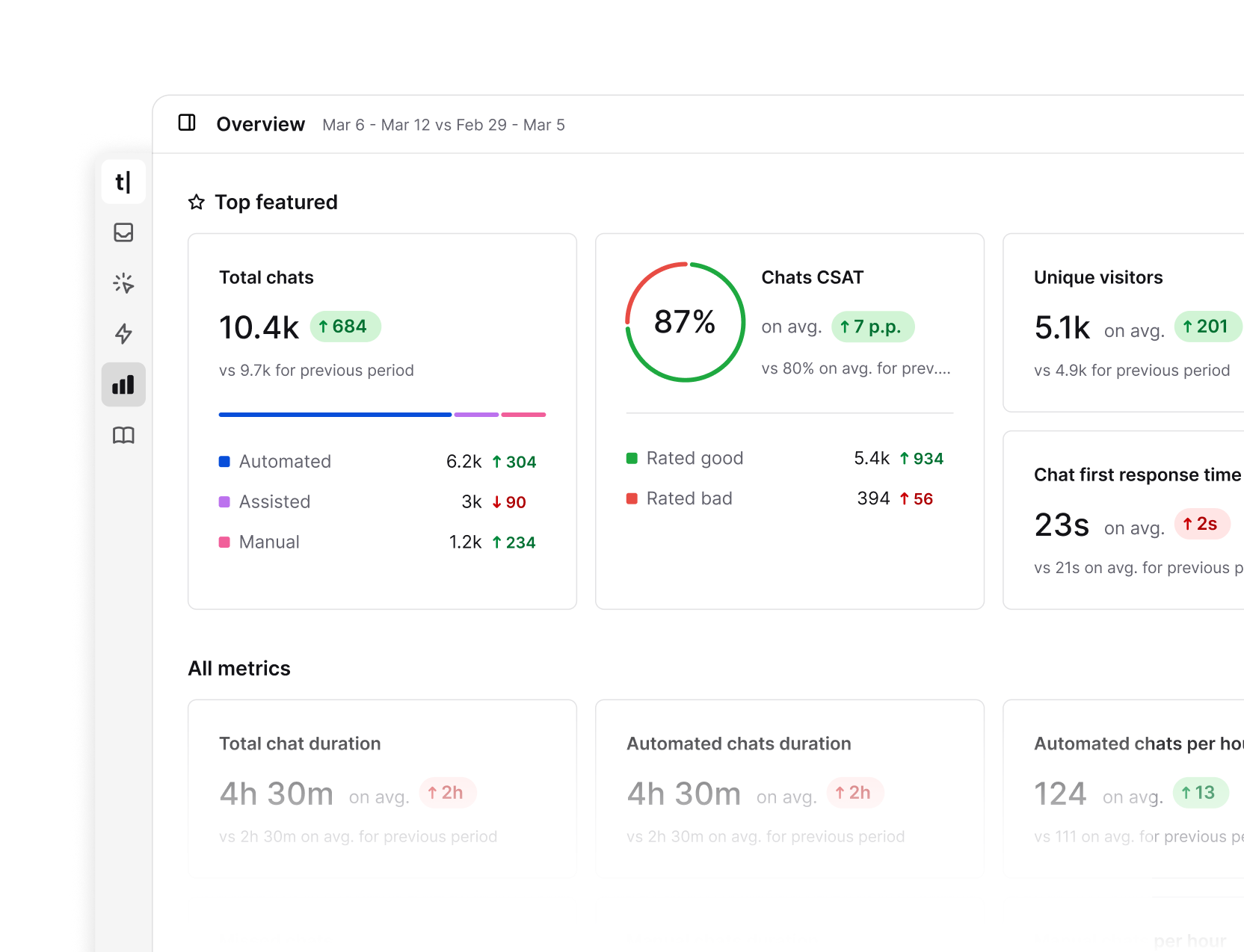Select the Top featured section header

click(x=276, y=202)
